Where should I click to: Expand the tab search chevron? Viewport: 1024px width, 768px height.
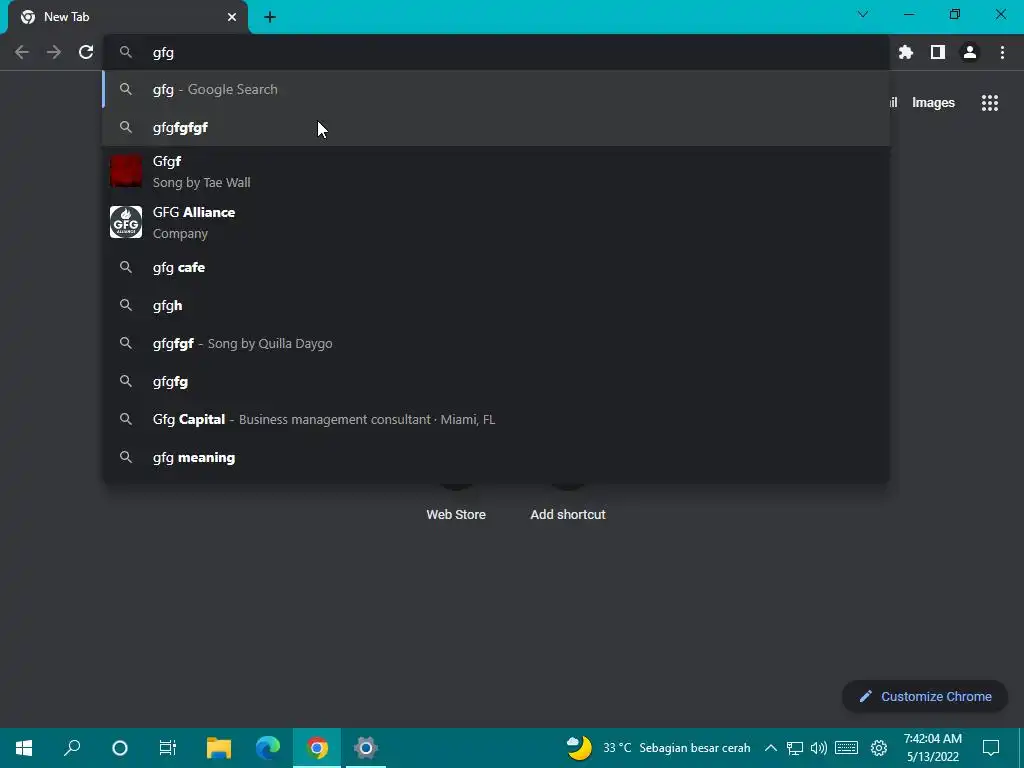863,14
